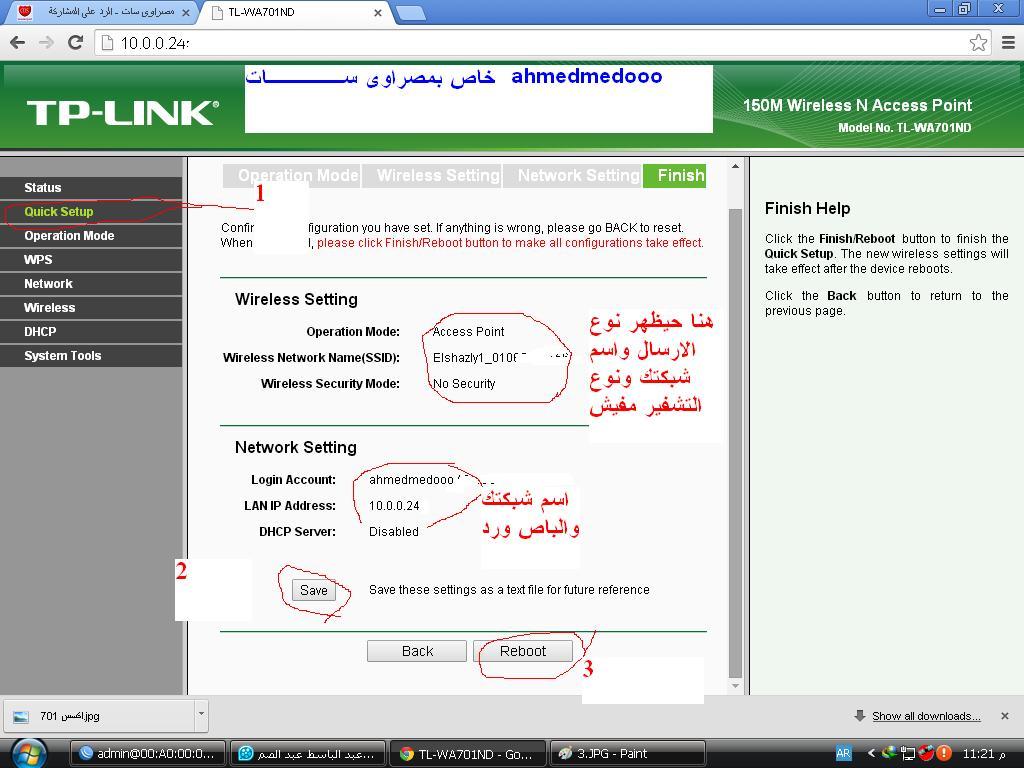Open a new browser tab
The width and height of the screenshot is (1024, 768).
tap(410, 12)
